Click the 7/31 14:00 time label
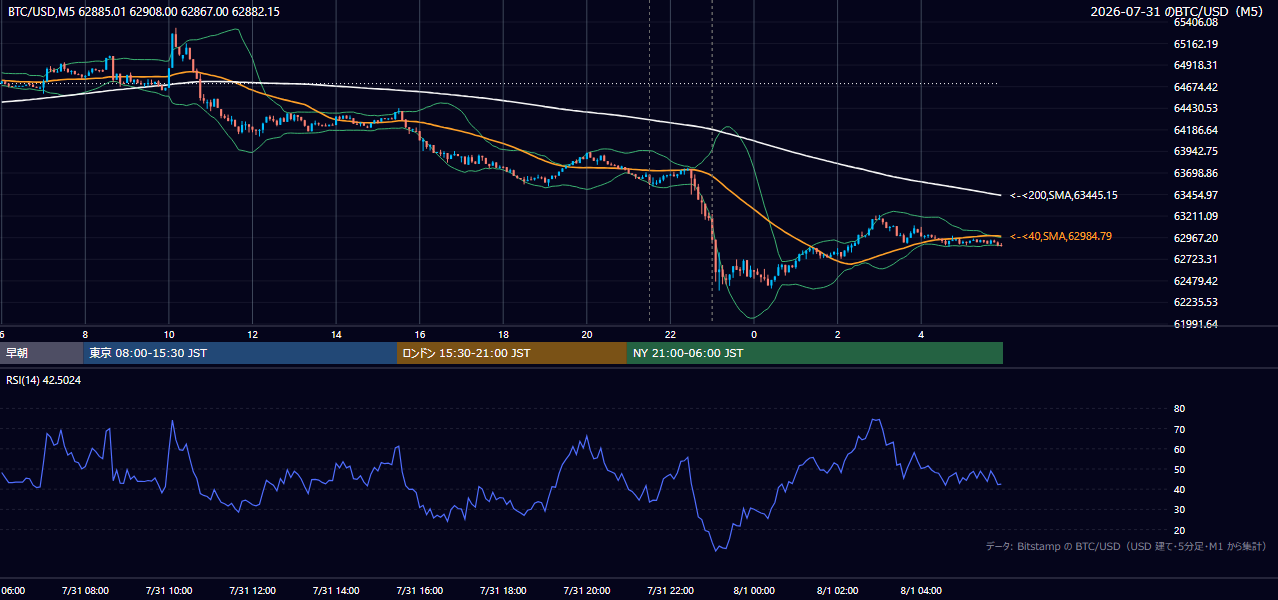The image size is (1278, 600). pyautogui.click(x=336, y=591)
